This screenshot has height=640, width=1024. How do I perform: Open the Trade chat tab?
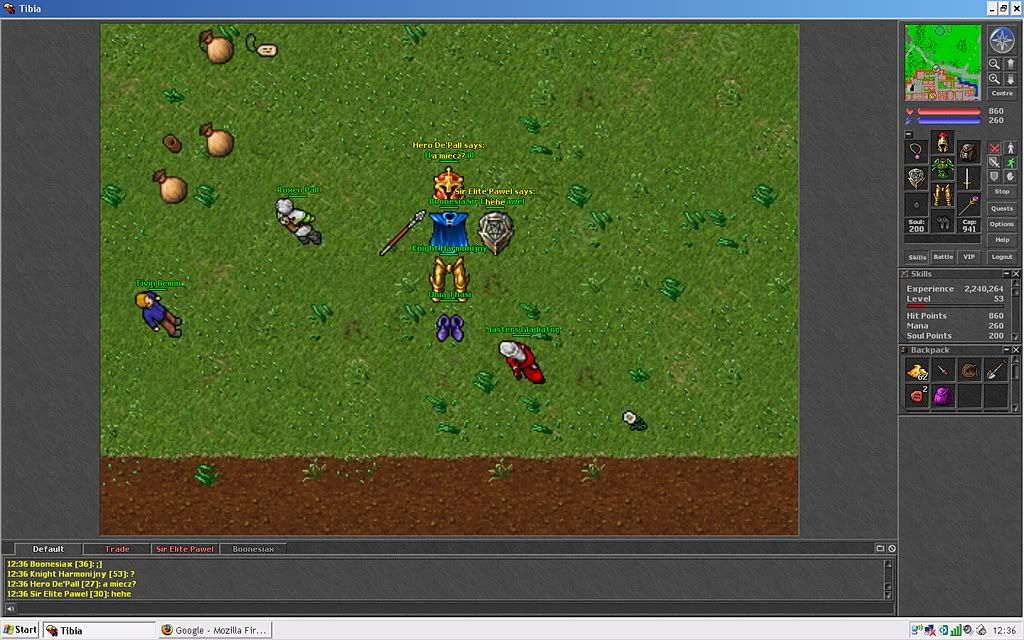coord(117,549)
